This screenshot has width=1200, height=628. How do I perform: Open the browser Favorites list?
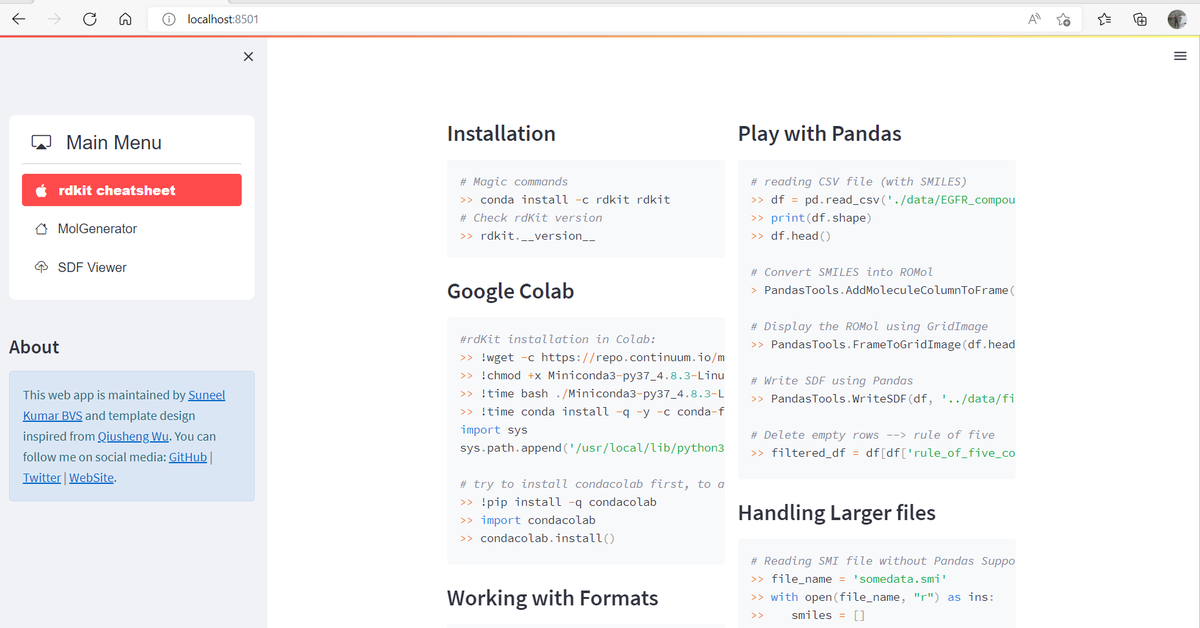point(1104,19)
